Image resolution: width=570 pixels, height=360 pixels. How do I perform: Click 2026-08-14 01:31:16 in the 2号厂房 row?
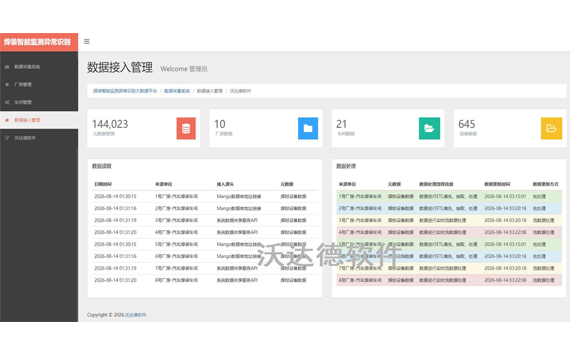click(x=115, y=208)
